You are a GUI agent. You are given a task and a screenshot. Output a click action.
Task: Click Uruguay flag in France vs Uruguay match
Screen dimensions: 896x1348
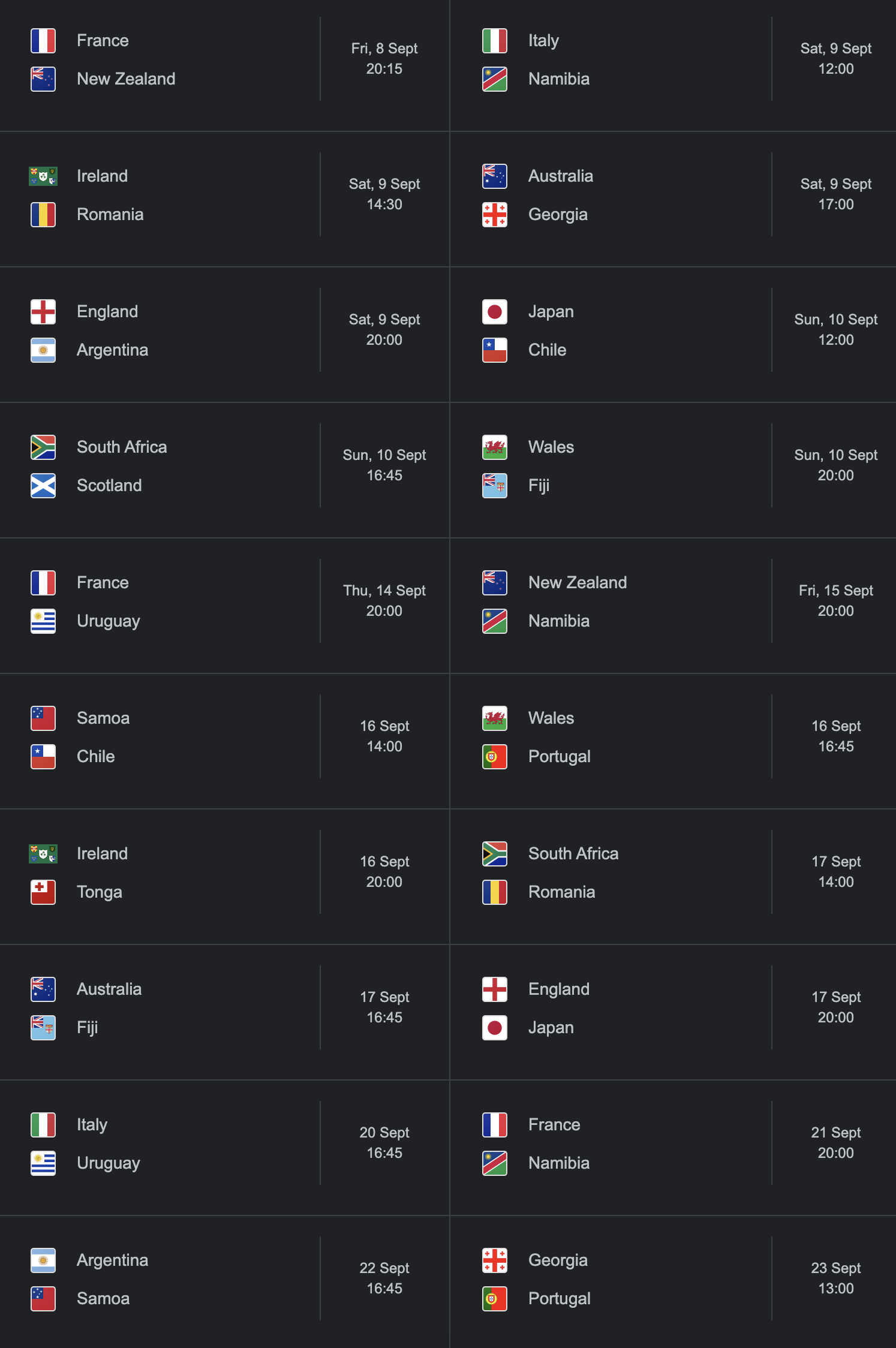click(43, 621)
